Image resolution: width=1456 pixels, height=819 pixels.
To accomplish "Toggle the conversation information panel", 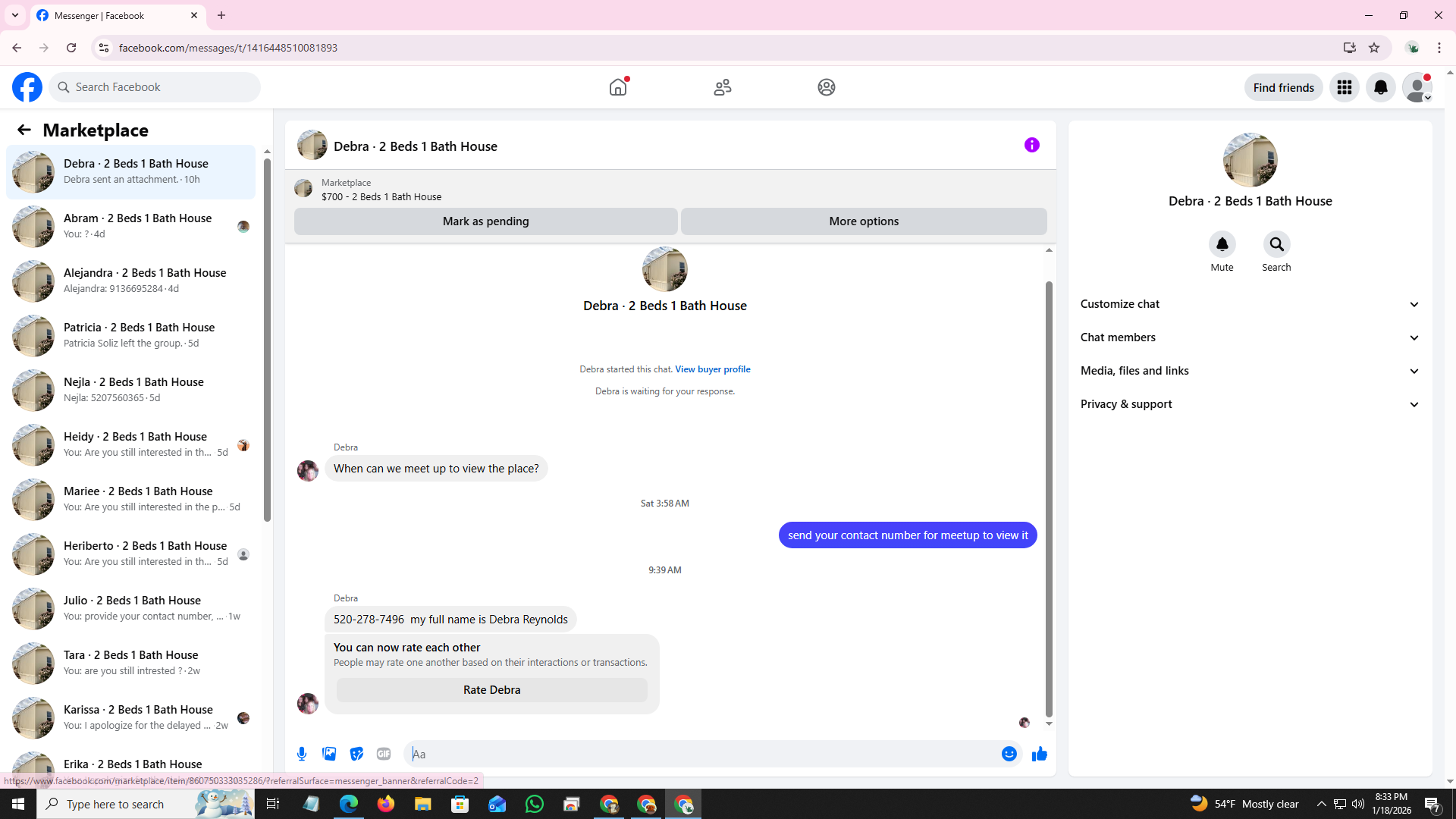I will [1031, 145].
